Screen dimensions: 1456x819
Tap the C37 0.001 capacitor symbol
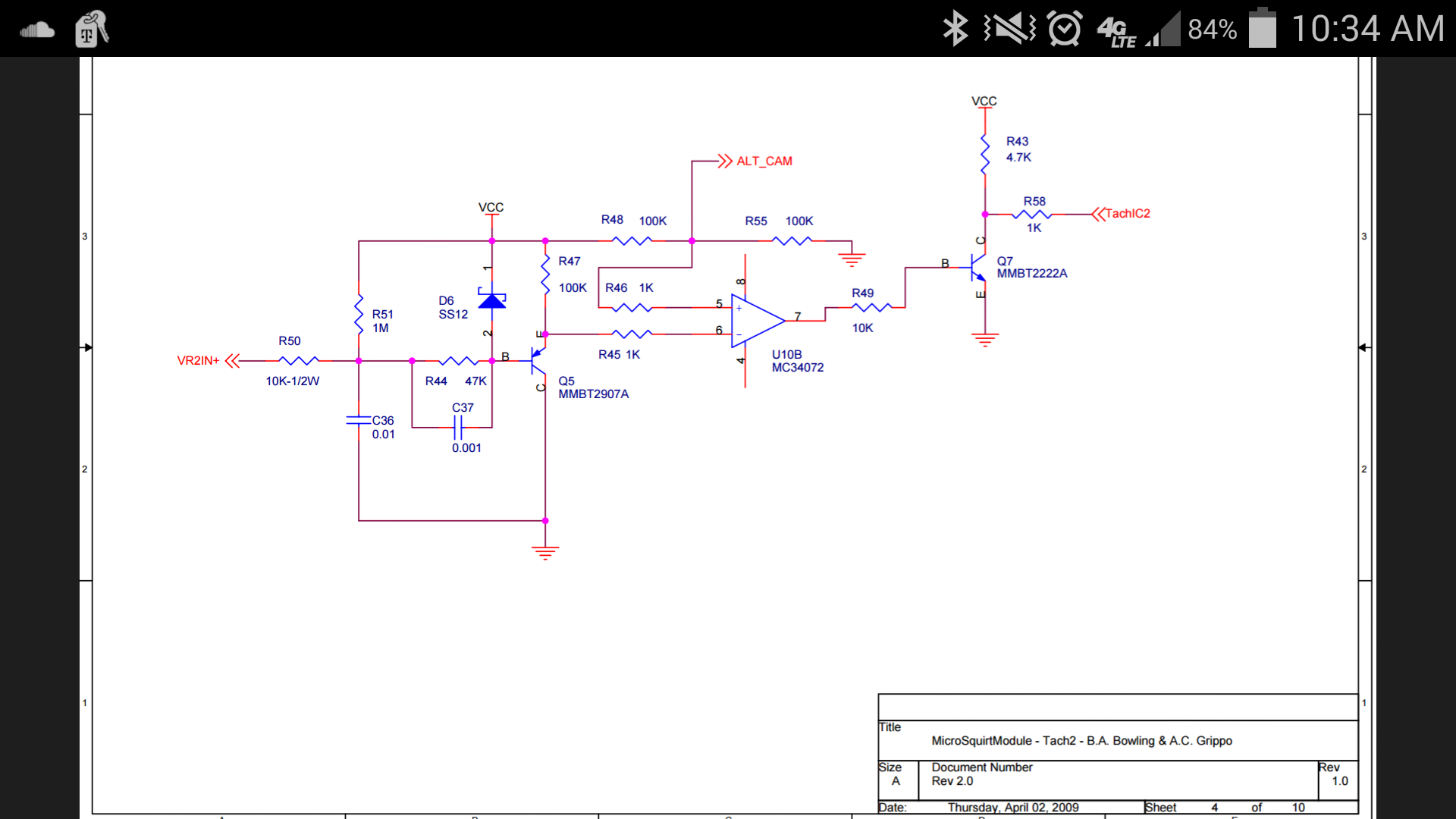click(x=458, y=428)
